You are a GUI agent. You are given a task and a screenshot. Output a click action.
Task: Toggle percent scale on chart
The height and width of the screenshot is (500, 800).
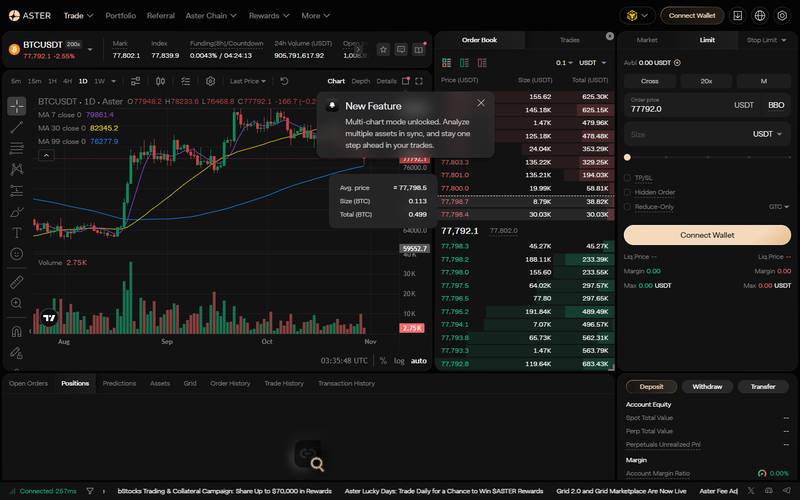click(383, 361)
